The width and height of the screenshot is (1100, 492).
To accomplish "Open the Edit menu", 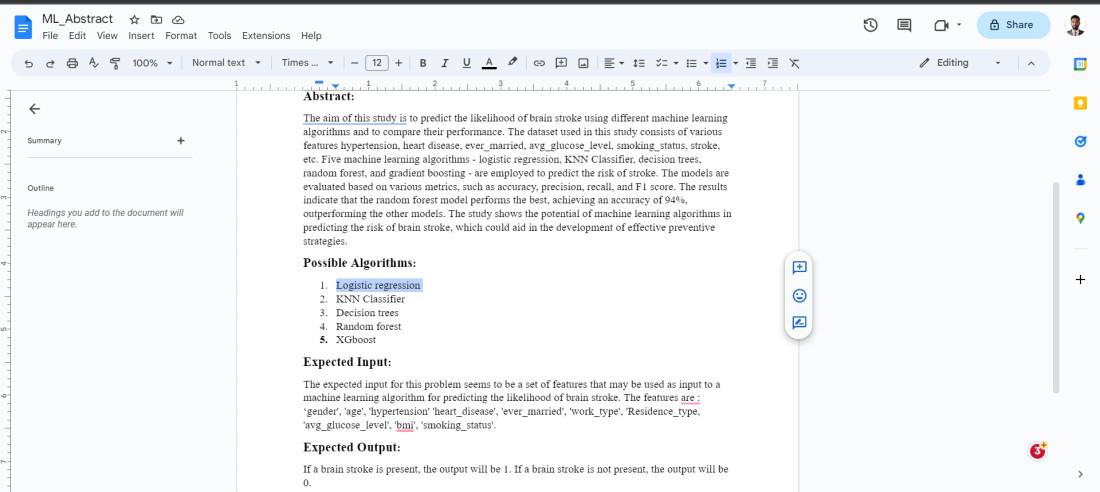I will pos(77,36).
